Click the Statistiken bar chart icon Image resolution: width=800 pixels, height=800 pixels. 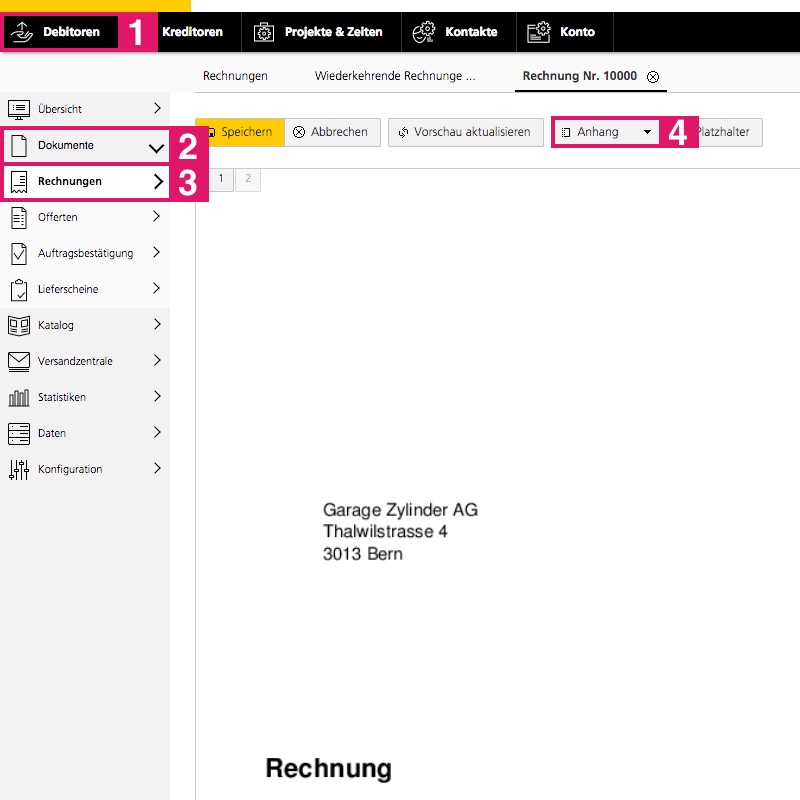18,397
